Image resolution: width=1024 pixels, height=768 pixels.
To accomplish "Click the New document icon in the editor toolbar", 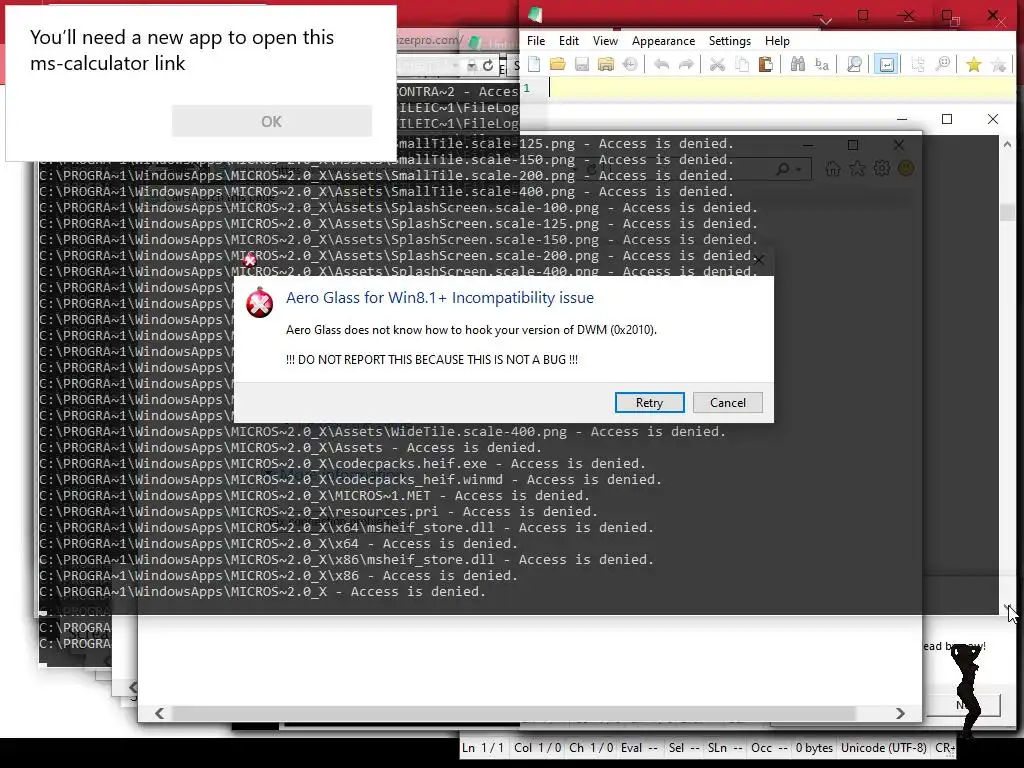I will coord(534,64).
